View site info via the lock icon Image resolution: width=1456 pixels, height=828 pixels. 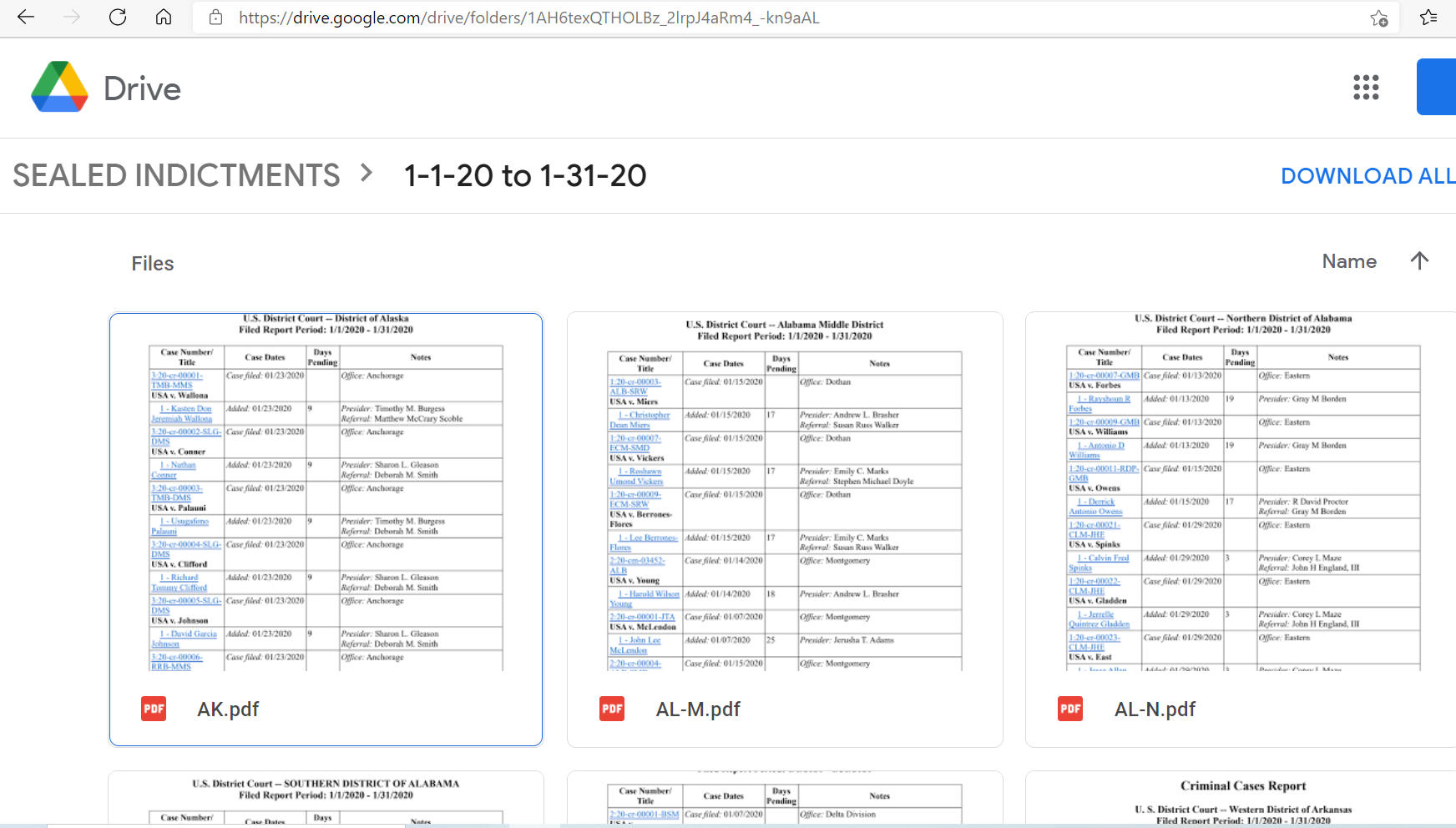(215, 18)
